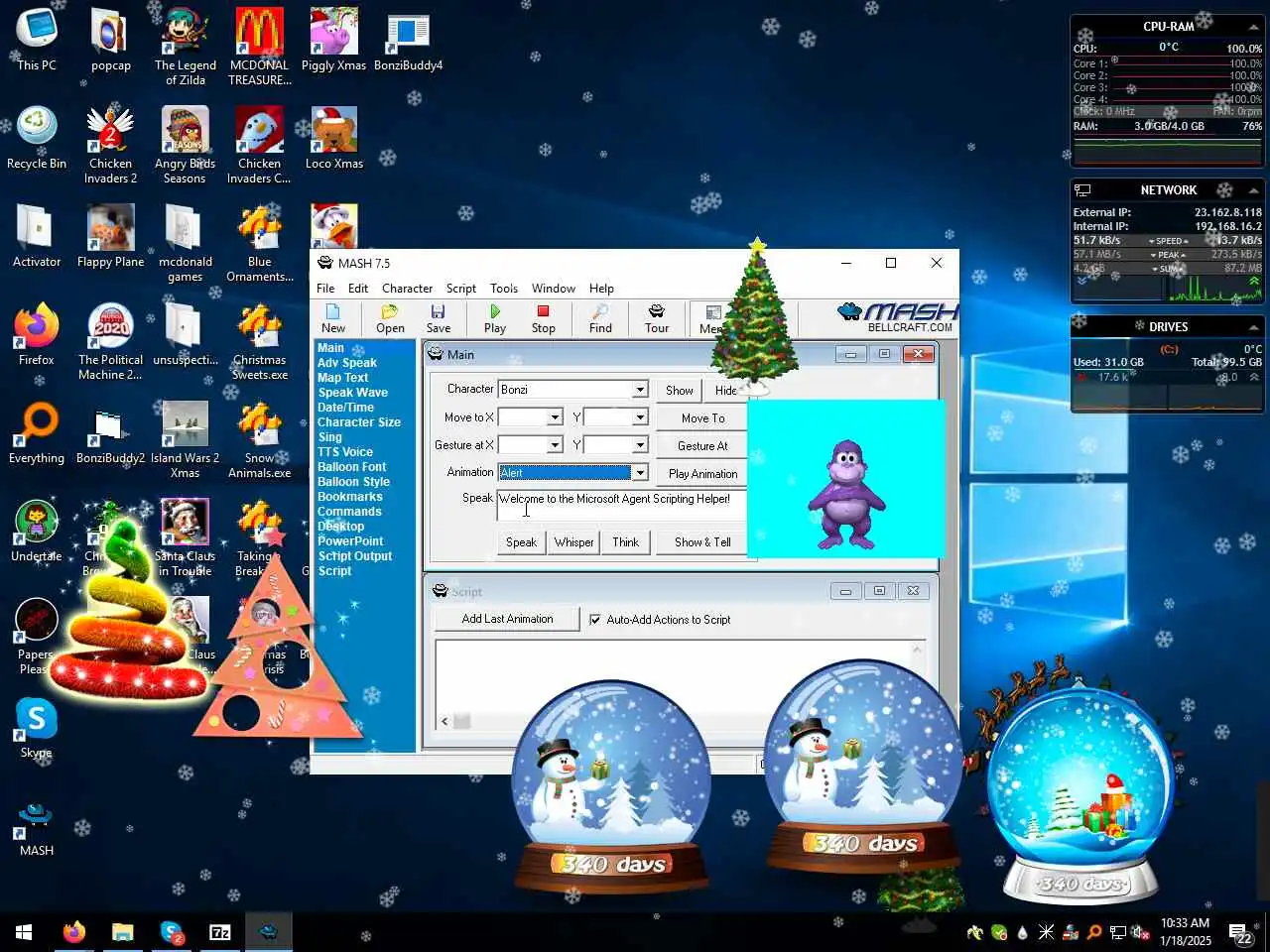This screenshot has height=952, width=1270.
Task: Open the Edit menu in MASH
Action: (x=358, y=289)
